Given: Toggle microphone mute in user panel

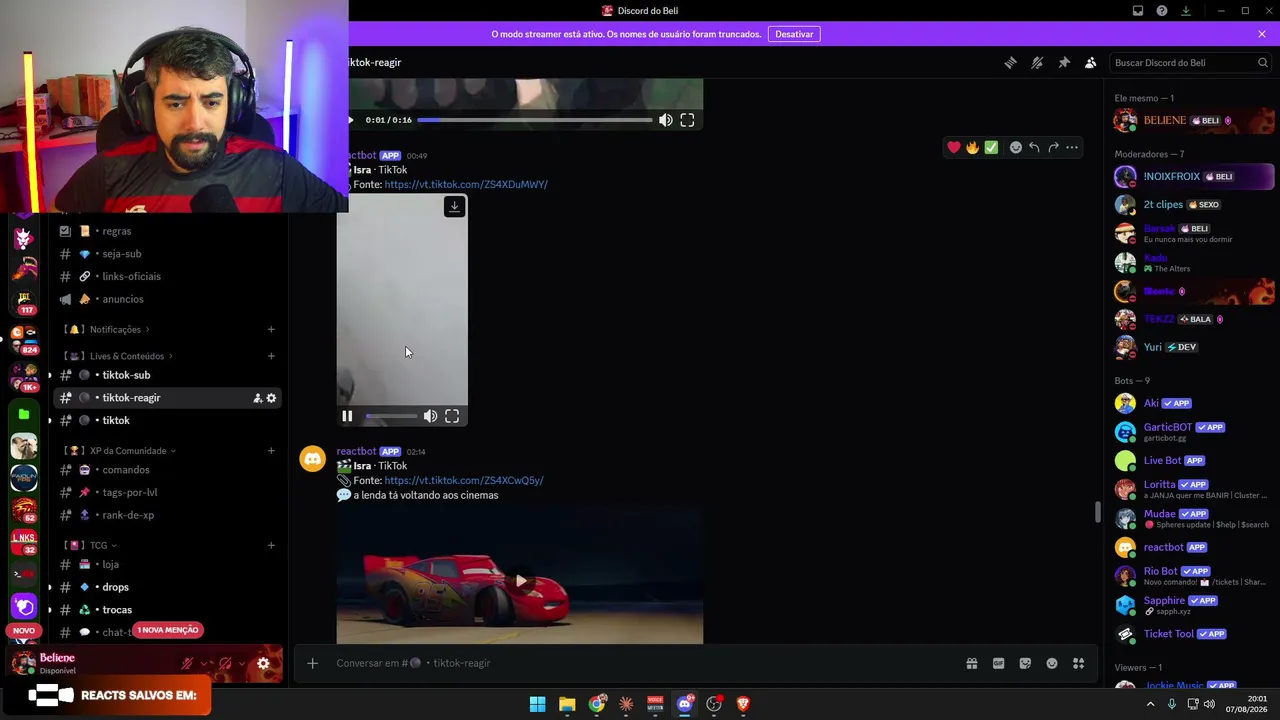Looking at the screenshot, I should point(187,664).
